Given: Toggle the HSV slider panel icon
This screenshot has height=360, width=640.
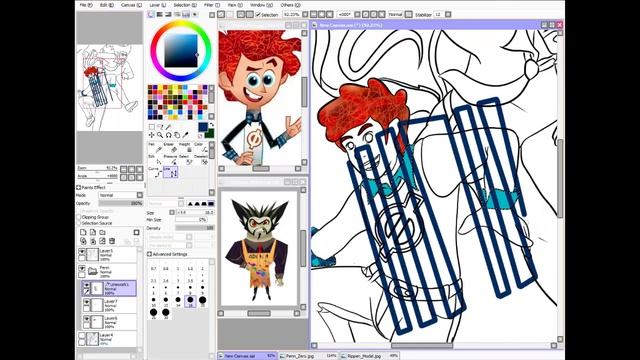Looking at the screenshot, I should click(x=168, y=14).
